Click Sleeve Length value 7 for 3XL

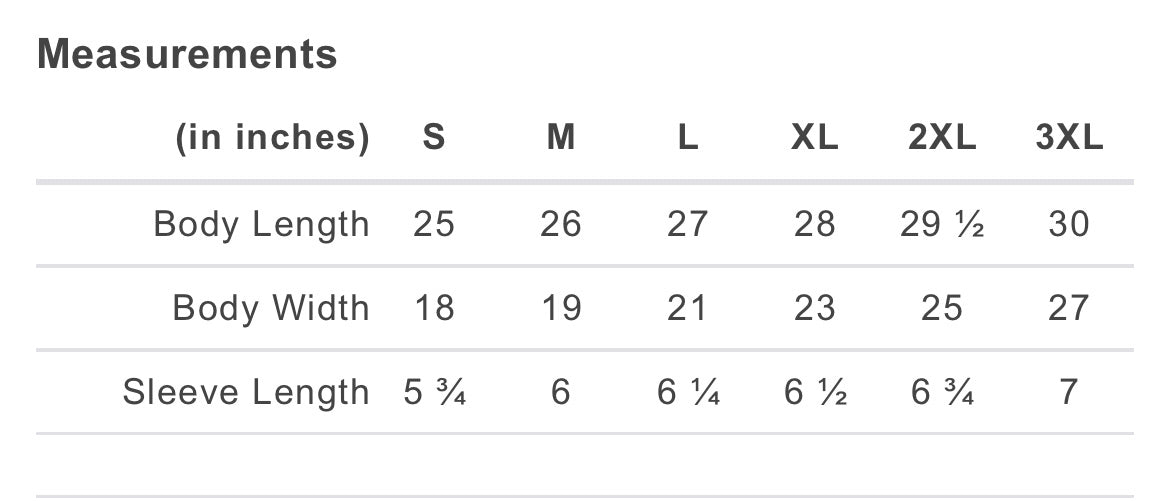[x=1069, y=392]
